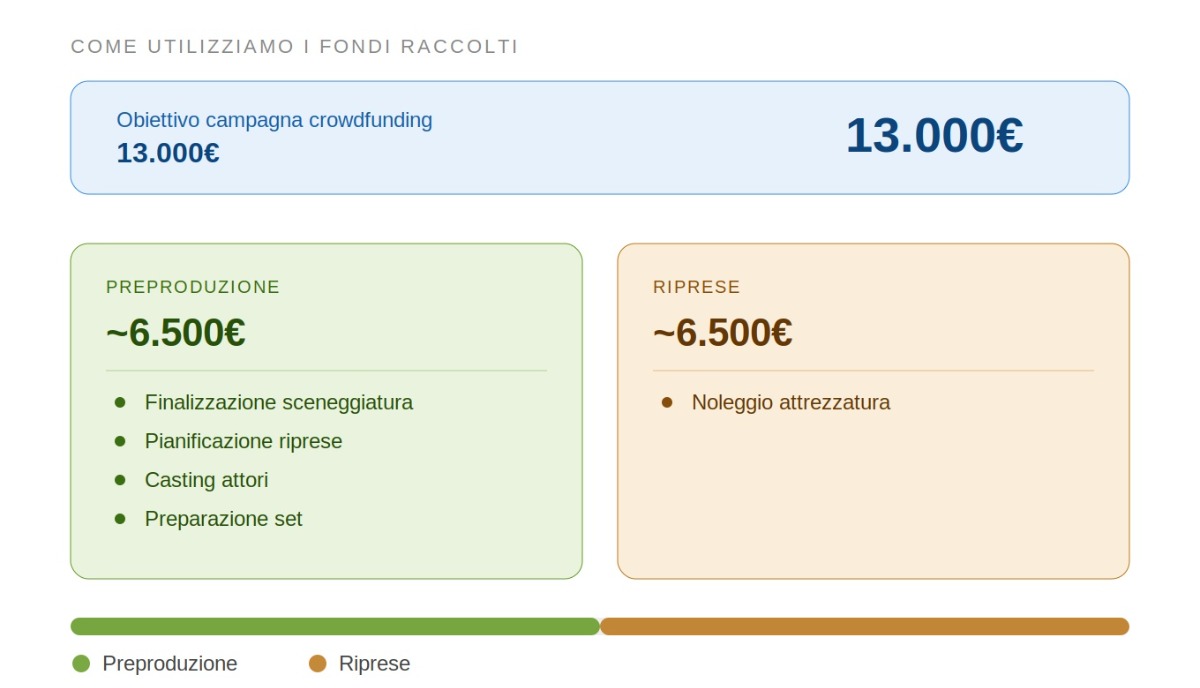Click the RIPRESE card heading
1200x688 pixels.
pos(696,287)
